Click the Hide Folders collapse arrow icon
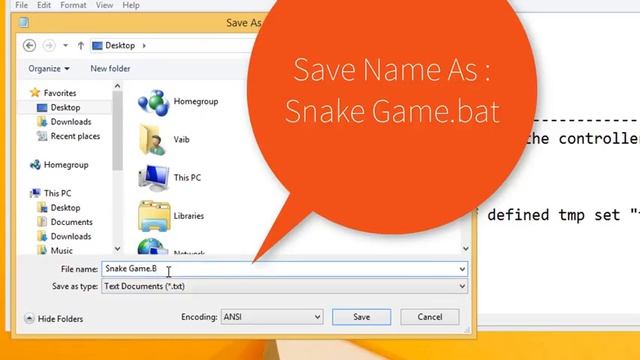 [x=29, y=318]
